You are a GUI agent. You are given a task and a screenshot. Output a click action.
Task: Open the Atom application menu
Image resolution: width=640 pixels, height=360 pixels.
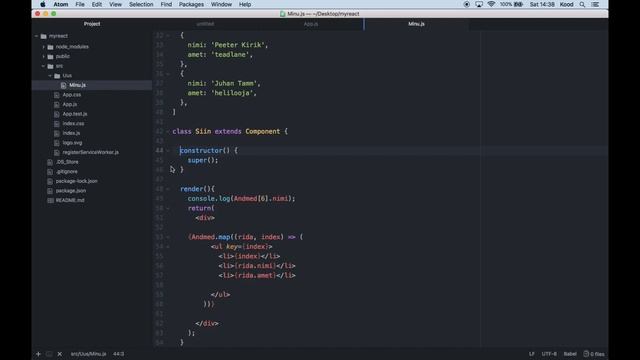(x=61, y=4)
